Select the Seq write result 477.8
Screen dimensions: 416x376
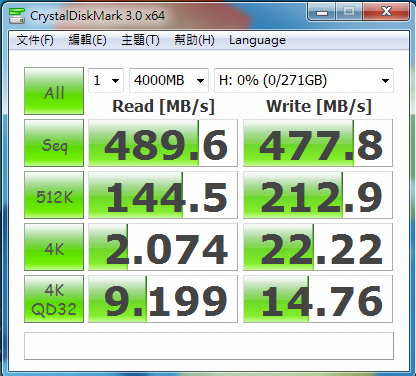click(x=318, y=143)
